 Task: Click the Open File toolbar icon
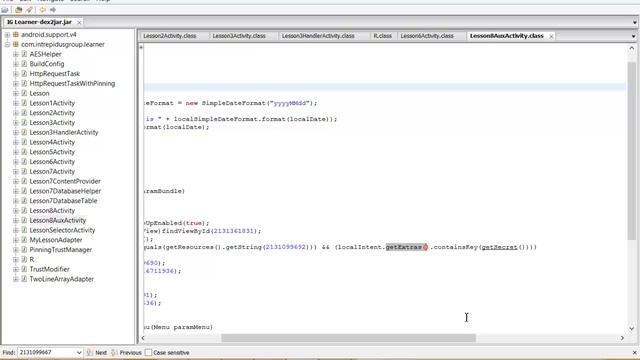(5, 10)
